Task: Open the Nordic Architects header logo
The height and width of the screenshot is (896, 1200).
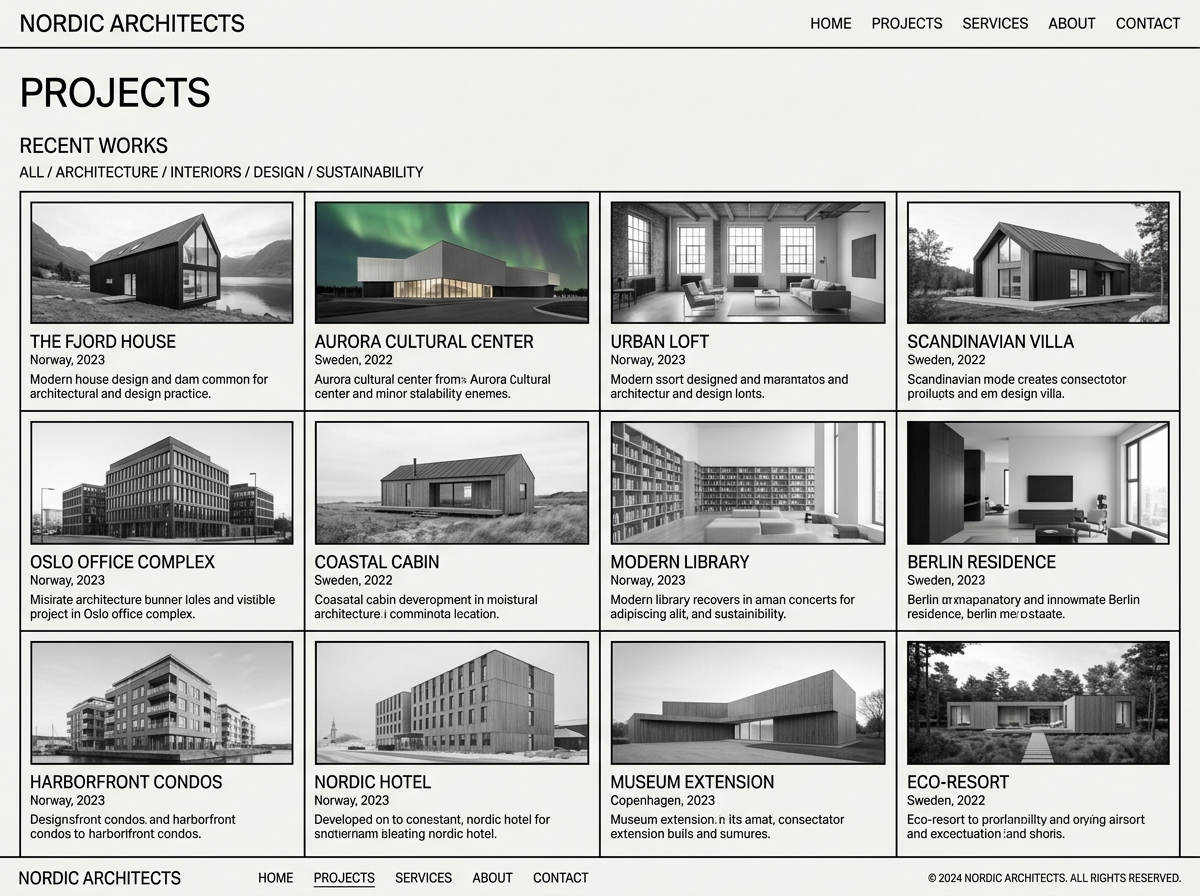Action: (132, 23)
